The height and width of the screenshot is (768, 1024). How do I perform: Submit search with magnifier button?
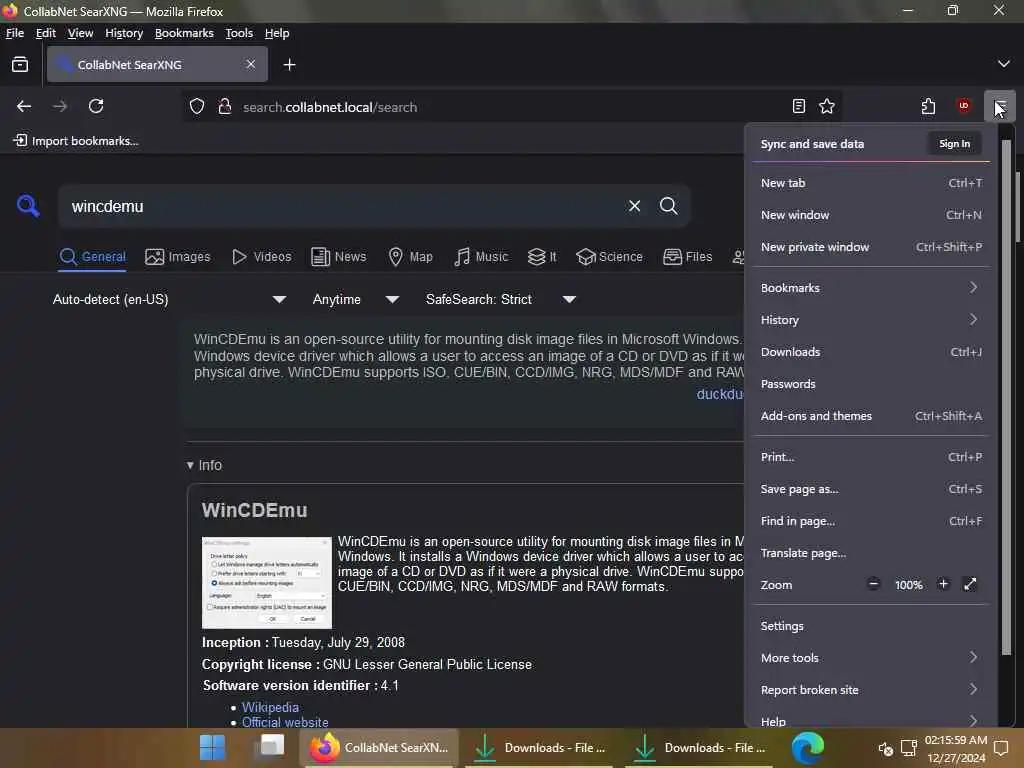(x=668, y=206)
